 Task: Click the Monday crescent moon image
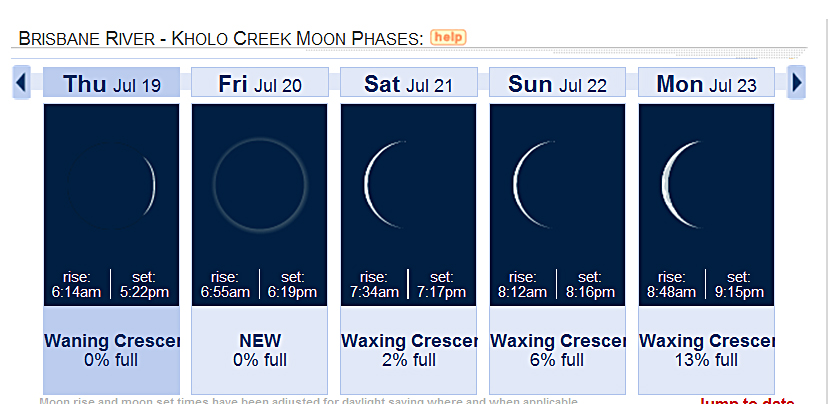pos(706,184)
